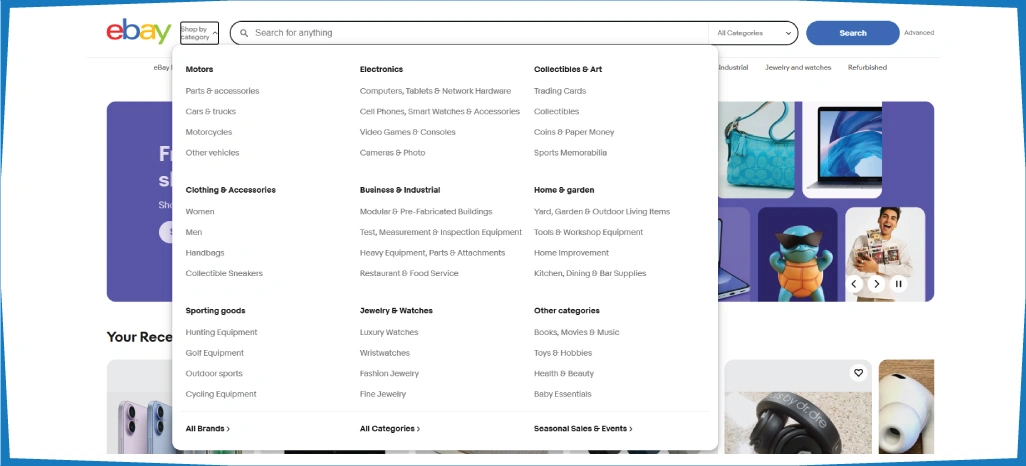Image resolution: width=1026 pixels, height=466 pixels.
Task: Choose Collectible Sneakers category
Action: pyautogui.click(x=224, y=273)
